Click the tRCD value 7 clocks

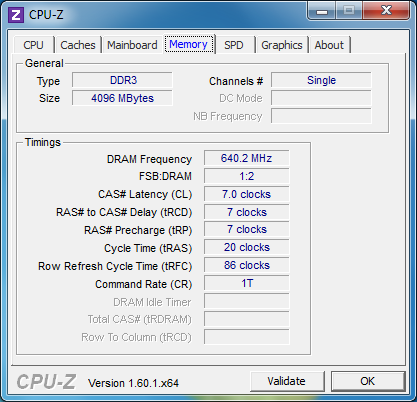[247, 212]
